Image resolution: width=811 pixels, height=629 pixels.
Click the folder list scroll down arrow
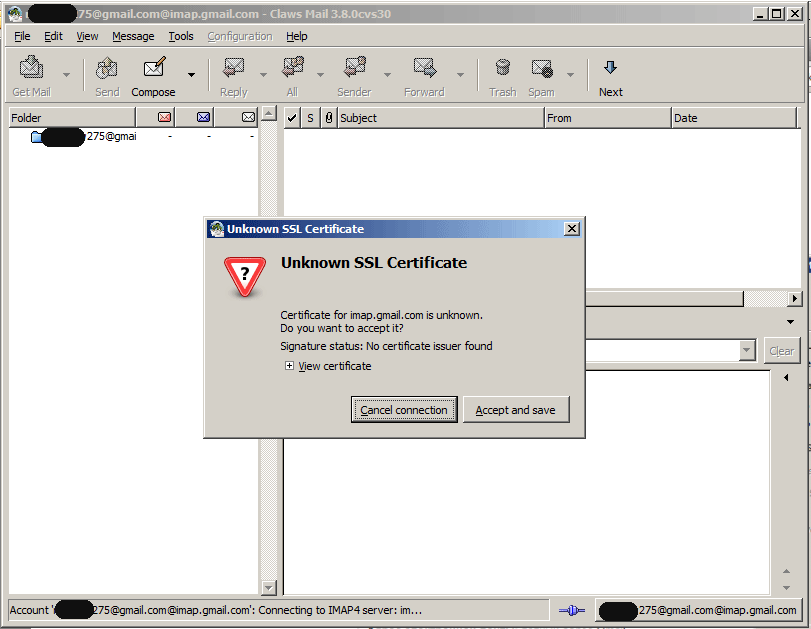[x=268, y=587]
